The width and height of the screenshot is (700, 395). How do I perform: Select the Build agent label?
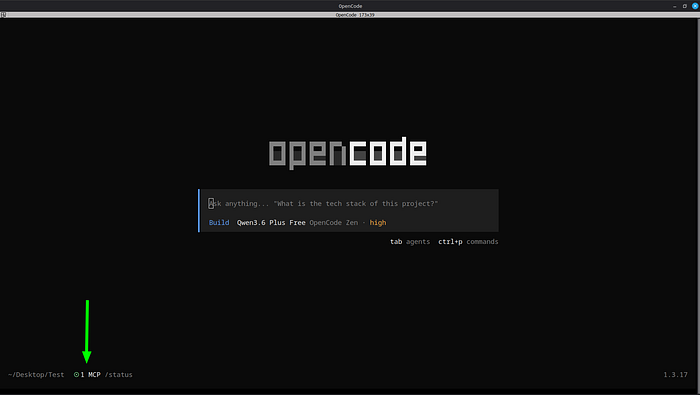click(x=219, y=222)
